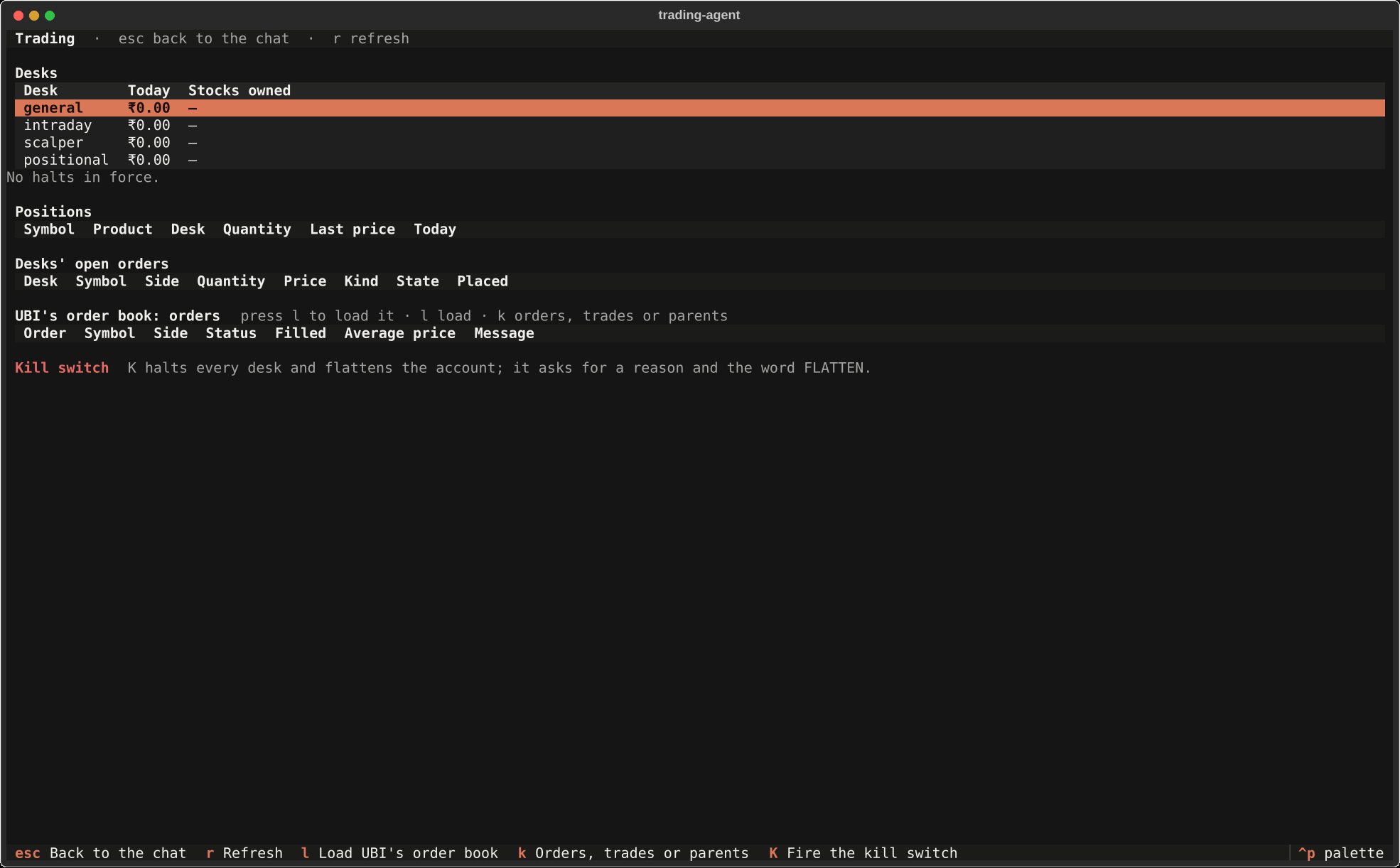Select the positional desk row
The height and width of the screenshot is (868, 1400).
pyautogui.click(x=700, y=161)
